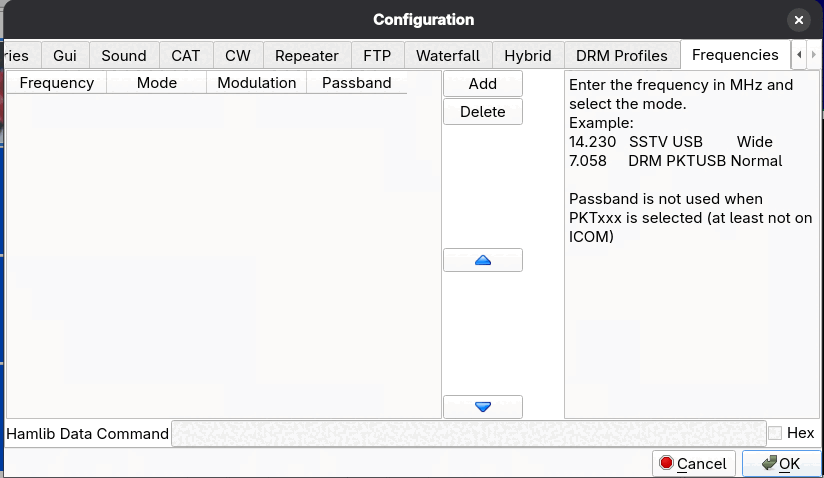Open the Gui tab
The height and width of the screenshot is (478, 824).
[x=65, y=56]
